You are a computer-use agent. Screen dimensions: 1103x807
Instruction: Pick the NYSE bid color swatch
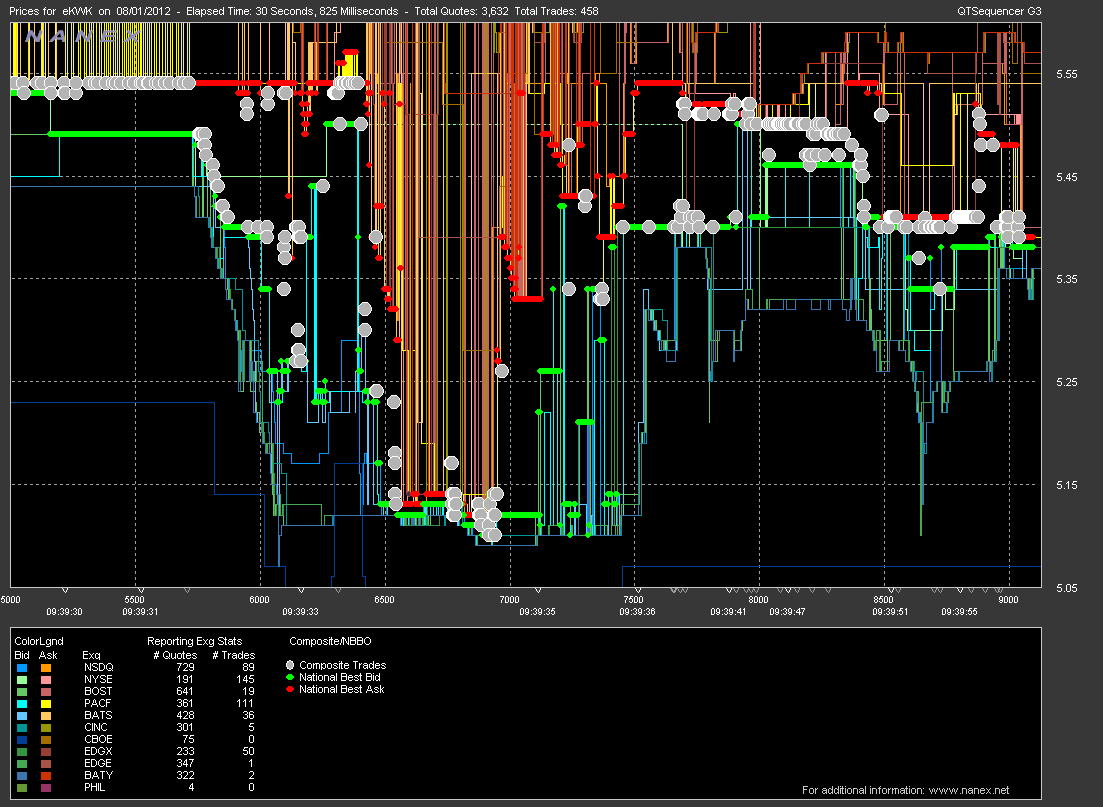(x=22, y=679)
